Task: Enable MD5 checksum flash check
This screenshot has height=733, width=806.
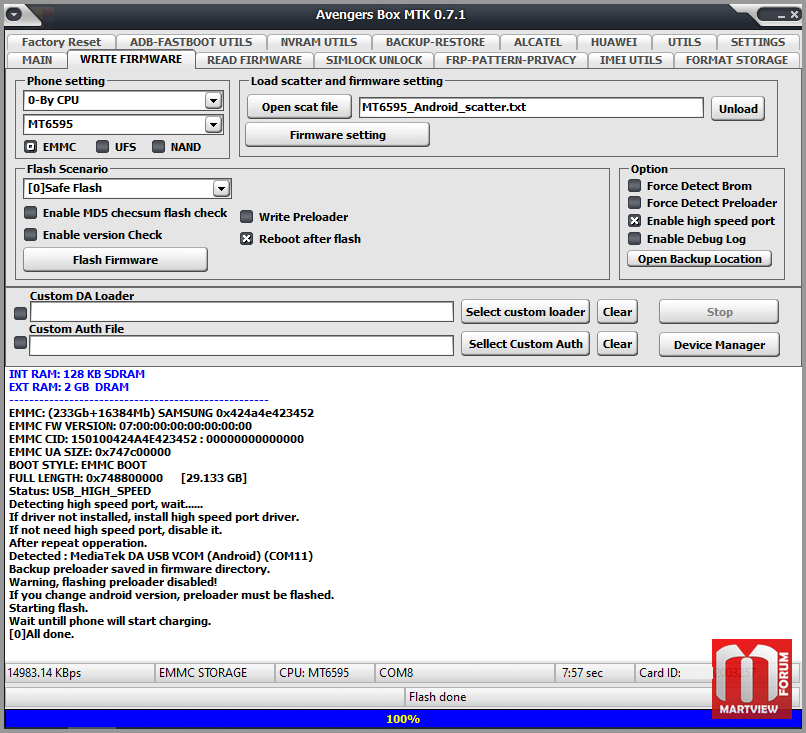Action: (31, 213)
